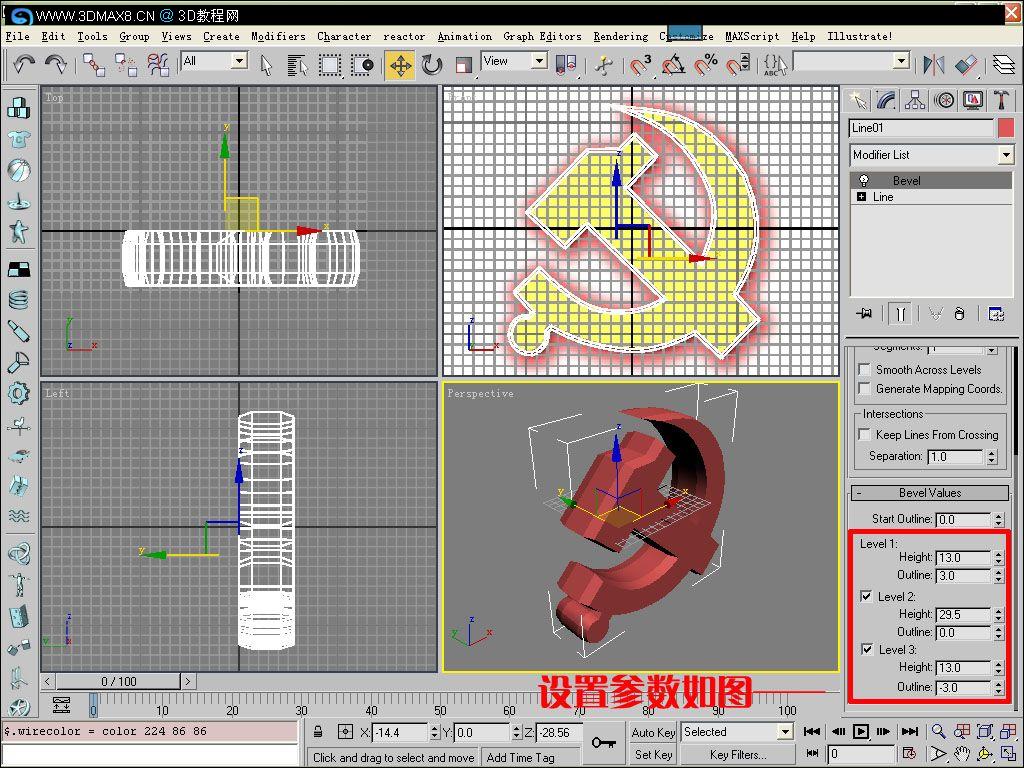
Task: Click the Redo arrow in toolbar
Action: point(56,64)
